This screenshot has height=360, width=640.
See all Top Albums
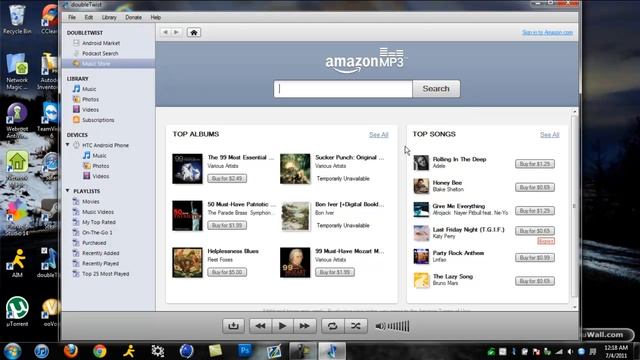pyautogui.click(x=378, y=135)
